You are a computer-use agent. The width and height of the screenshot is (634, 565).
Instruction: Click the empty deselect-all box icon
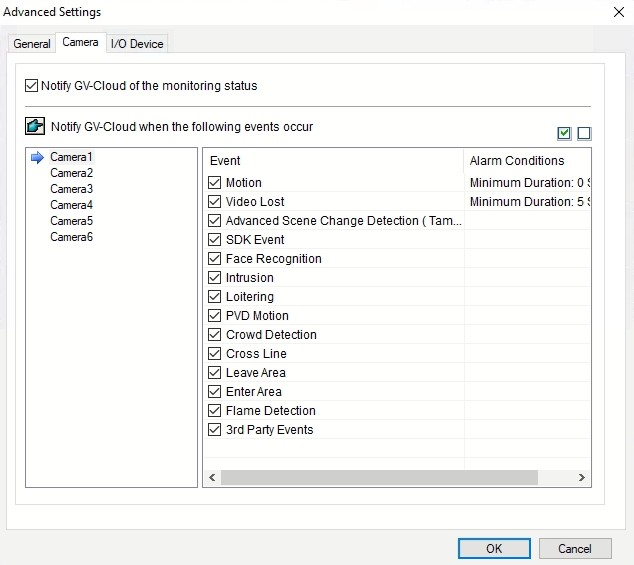coord(584,134)
